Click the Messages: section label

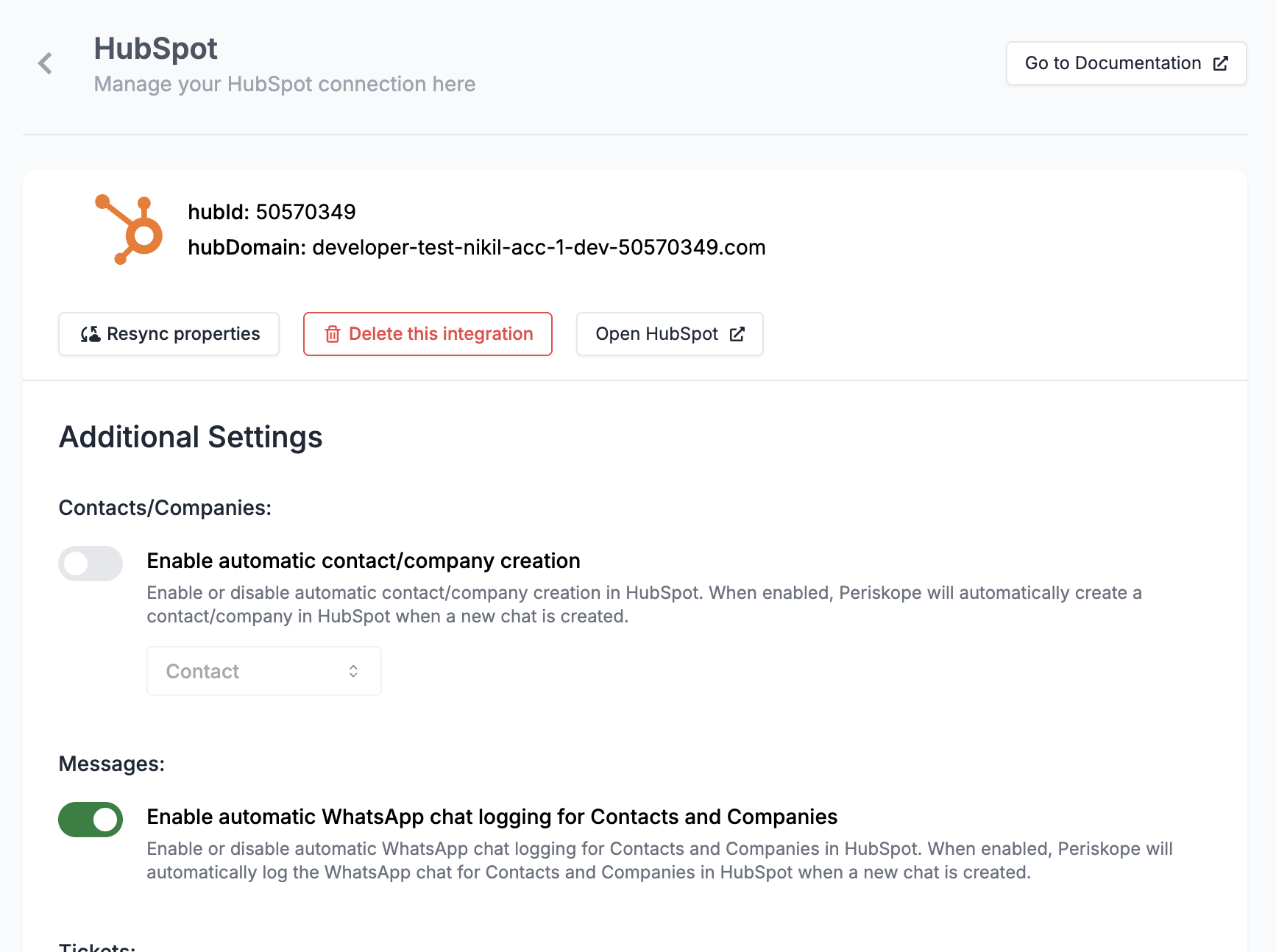coord(112,764)
